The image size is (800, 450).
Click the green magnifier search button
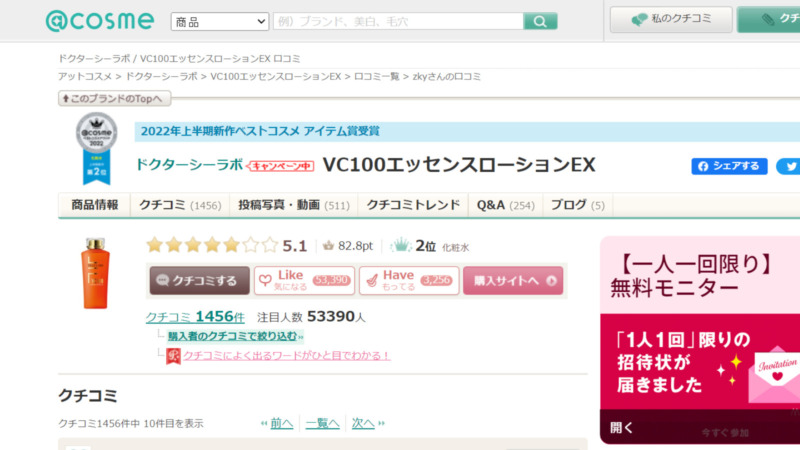click(540, 21)
